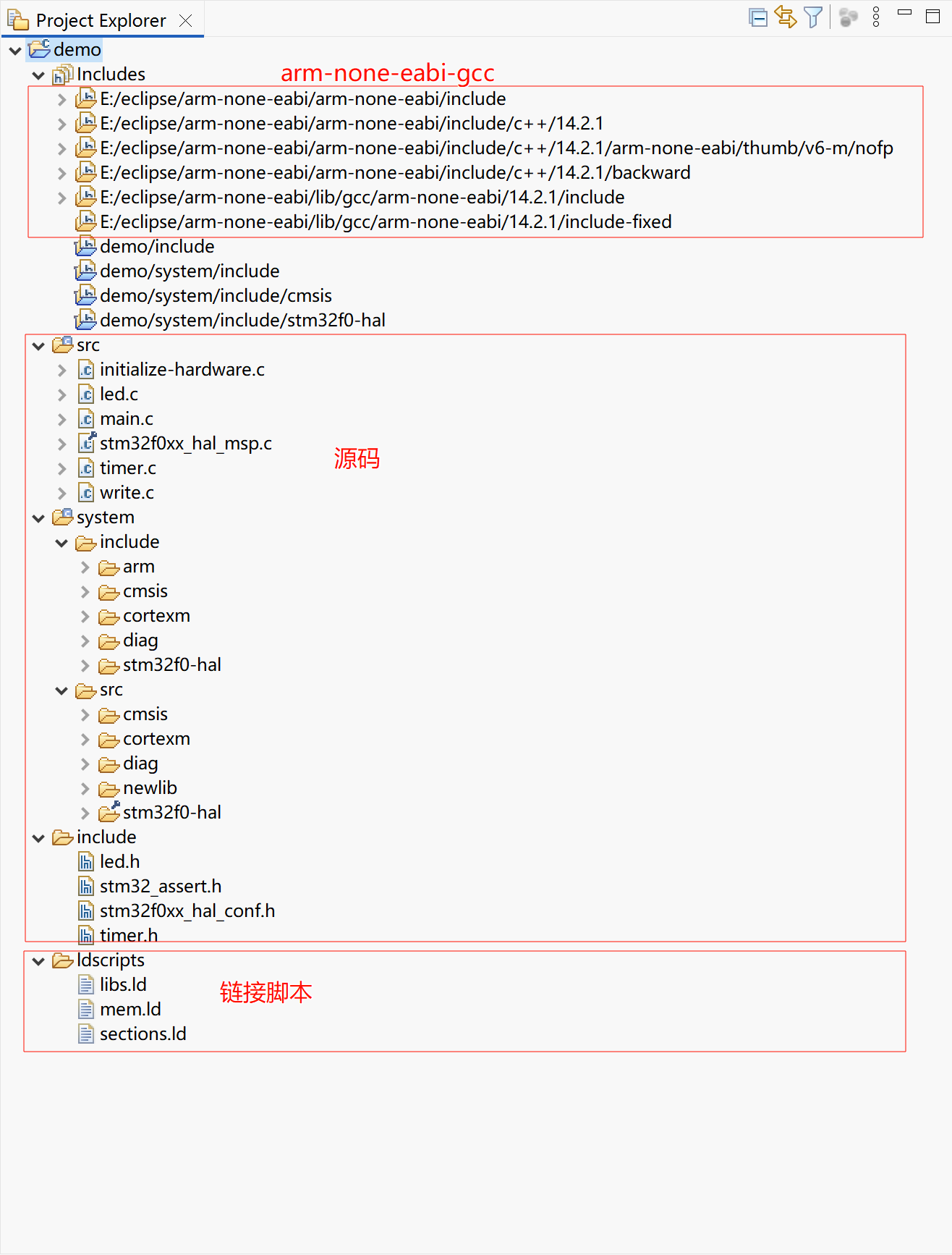Maximize the Project Explorer view
The image size is (952, 1255).
pos(933,16)
